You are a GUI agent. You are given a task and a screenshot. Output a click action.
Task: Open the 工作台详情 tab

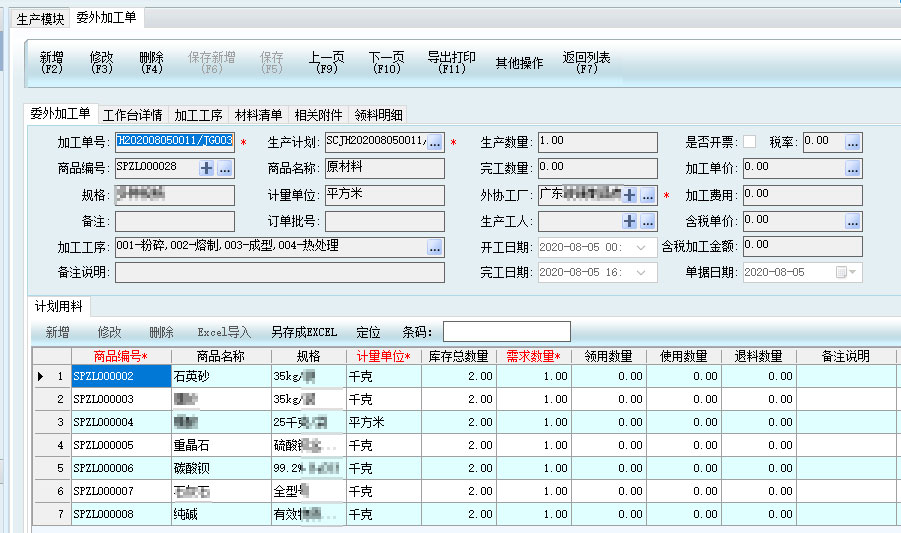pos(133,115)
